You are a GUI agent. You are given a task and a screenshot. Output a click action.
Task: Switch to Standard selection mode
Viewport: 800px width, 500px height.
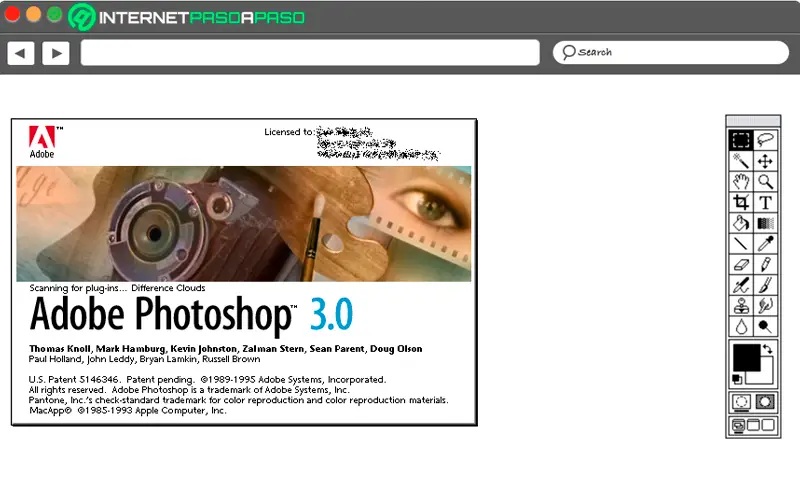(741, 402)
